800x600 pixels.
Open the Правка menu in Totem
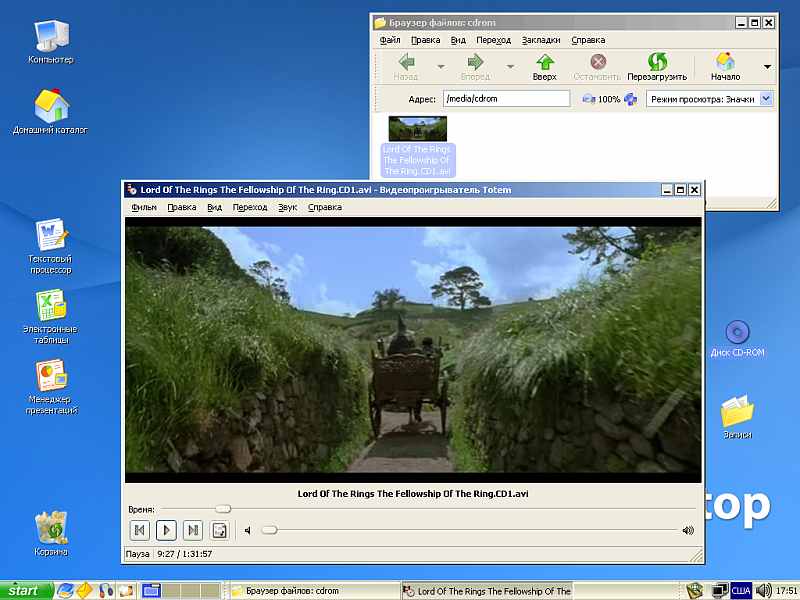tap(182, 207)
